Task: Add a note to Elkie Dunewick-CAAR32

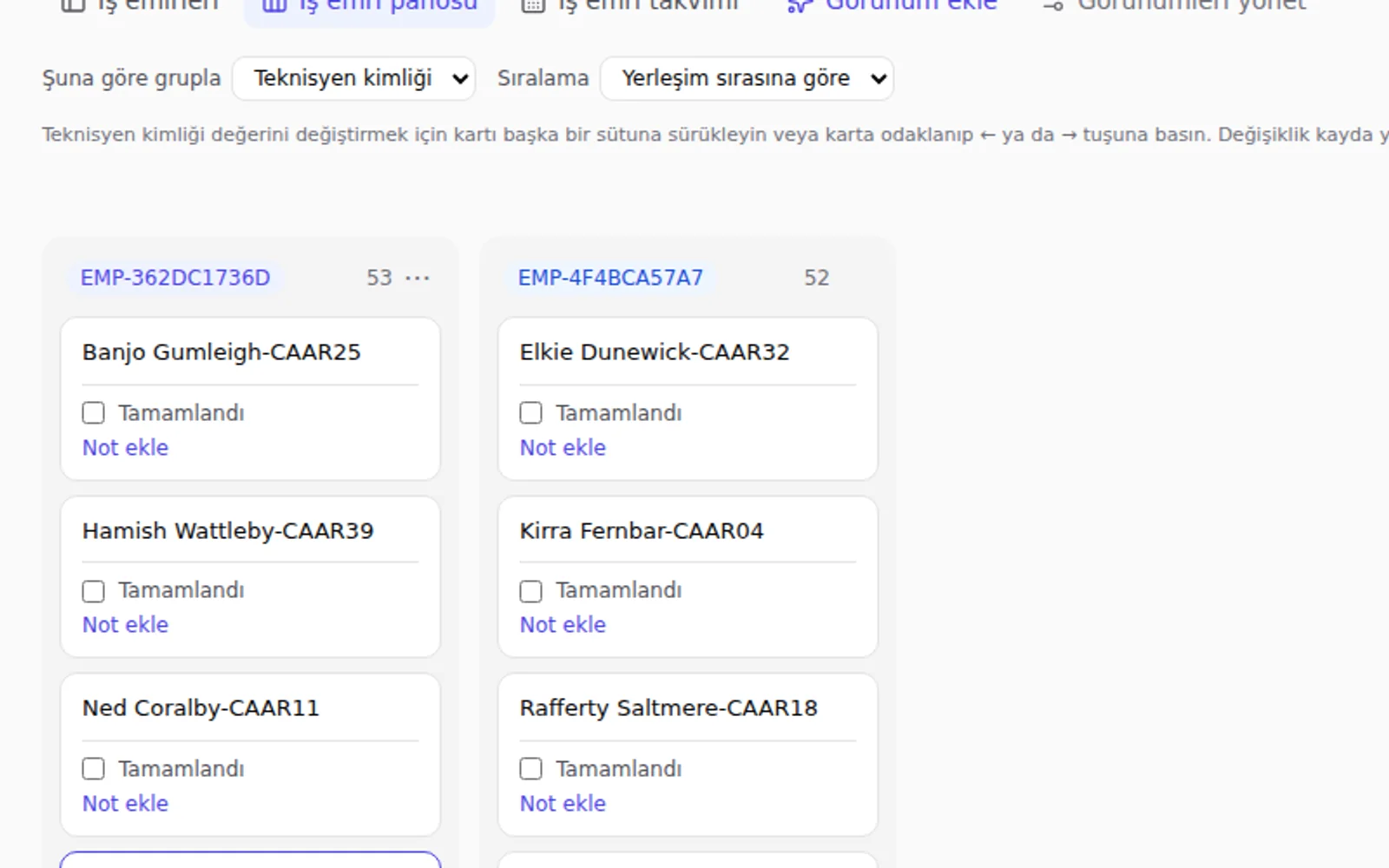Action: [563, 448]
